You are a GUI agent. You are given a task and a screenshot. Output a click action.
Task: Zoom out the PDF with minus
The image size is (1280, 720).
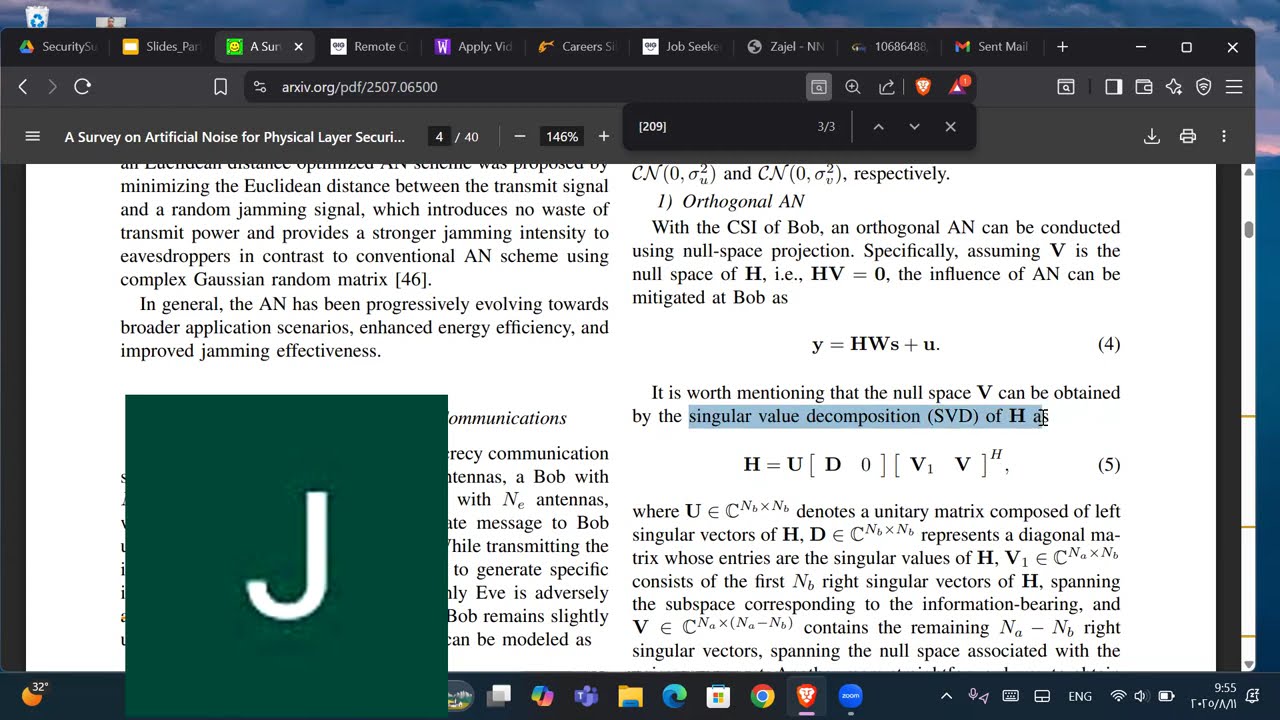point(520,136)
